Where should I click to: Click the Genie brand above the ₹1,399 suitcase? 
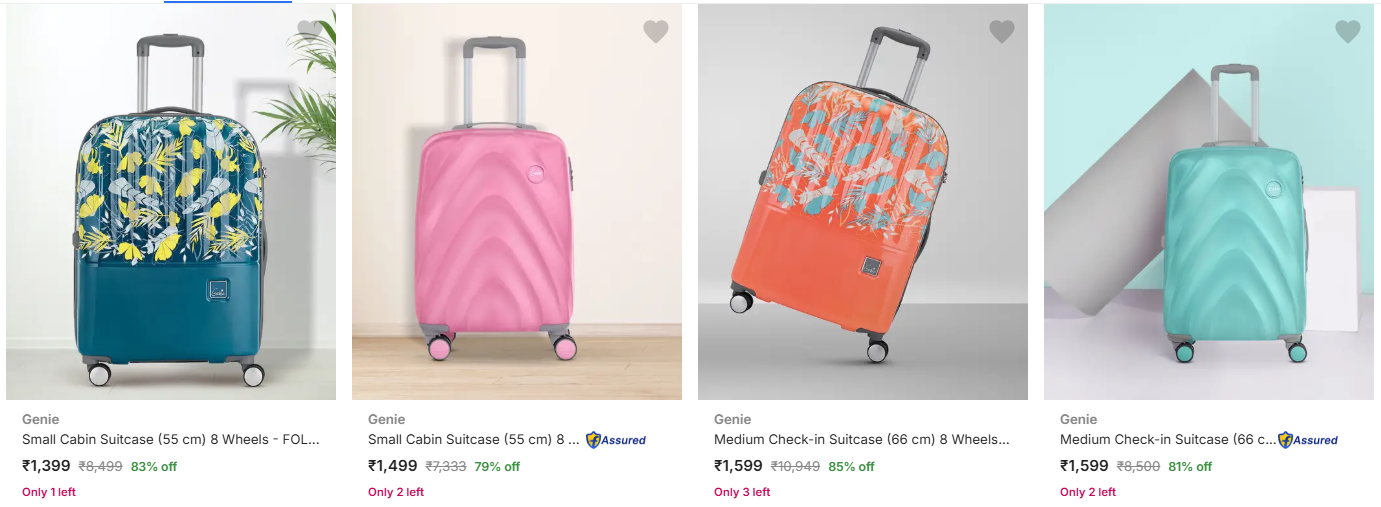pos(39,419)
